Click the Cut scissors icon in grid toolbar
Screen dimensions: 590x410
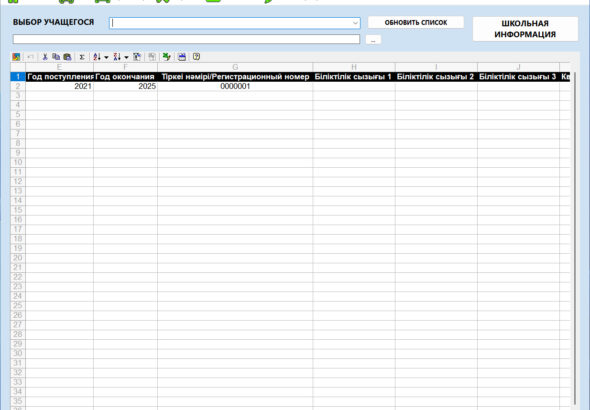[x=45, y=57]
